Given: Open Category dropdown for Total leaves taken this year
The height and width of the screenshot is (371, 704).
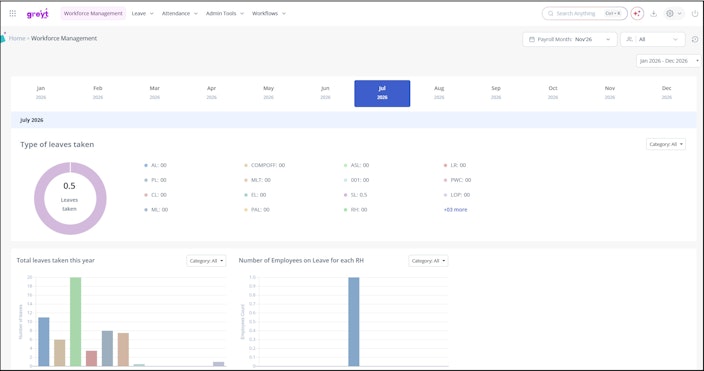Looking at the screenshot, I should tap(206, 261).
